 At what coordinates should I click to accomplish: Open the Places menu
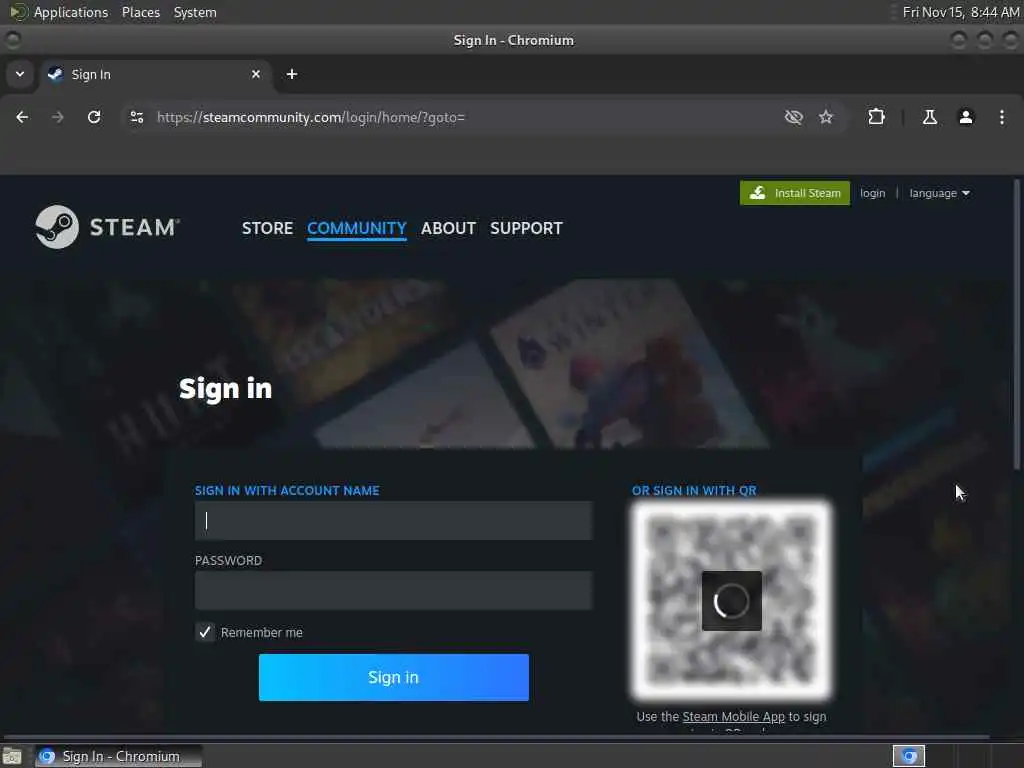140,12
